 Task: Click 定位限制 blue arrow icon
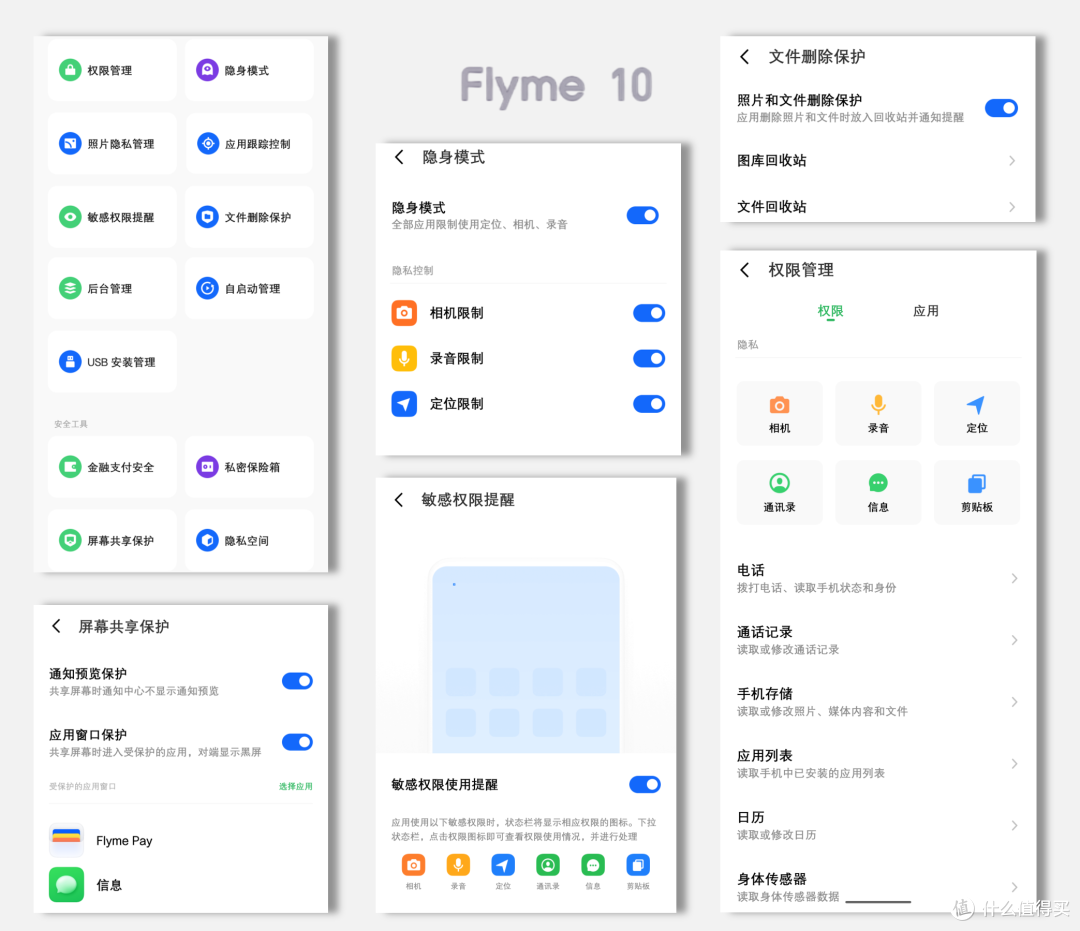[404, 404]
